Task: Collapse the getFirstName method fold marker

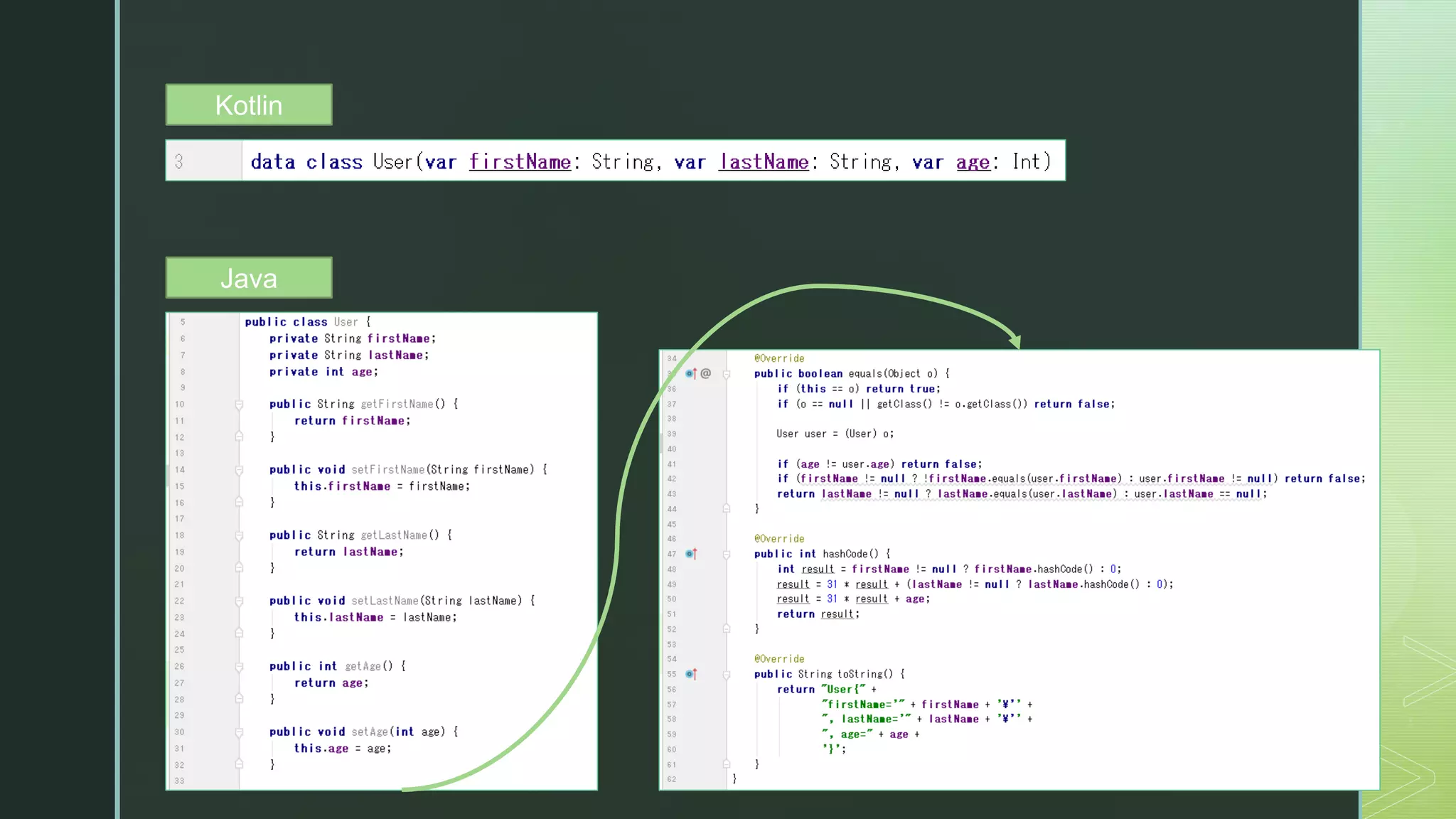Action: [x=239, y=405]
